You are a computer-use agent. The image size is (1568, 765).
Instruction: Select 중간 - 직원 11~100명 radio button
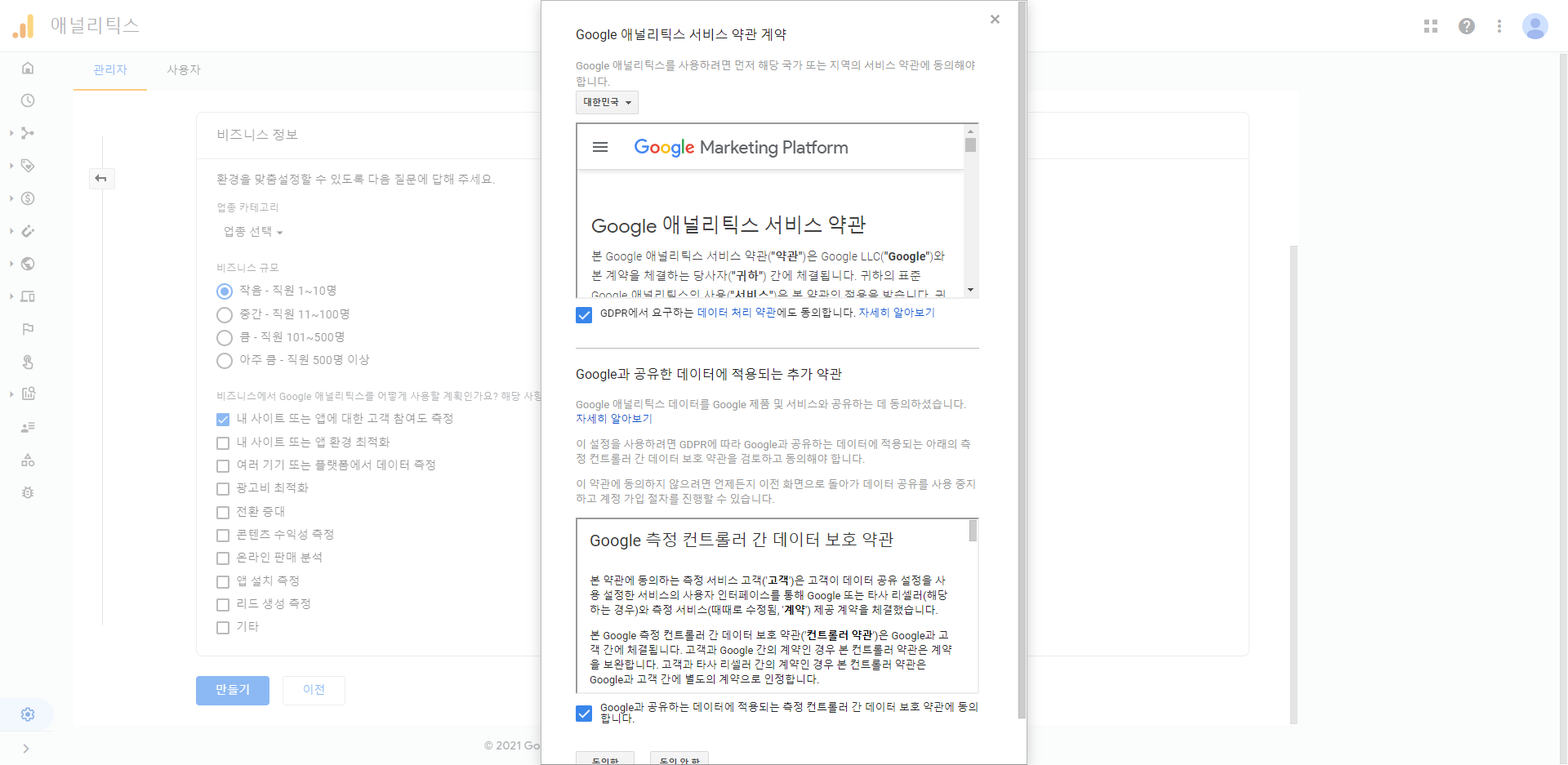(225, 314)
